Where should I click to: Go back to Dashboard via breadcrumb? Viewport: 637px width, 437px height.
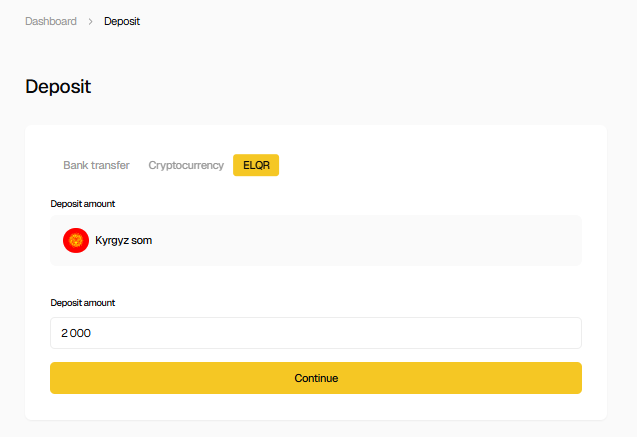pos(51,21)
